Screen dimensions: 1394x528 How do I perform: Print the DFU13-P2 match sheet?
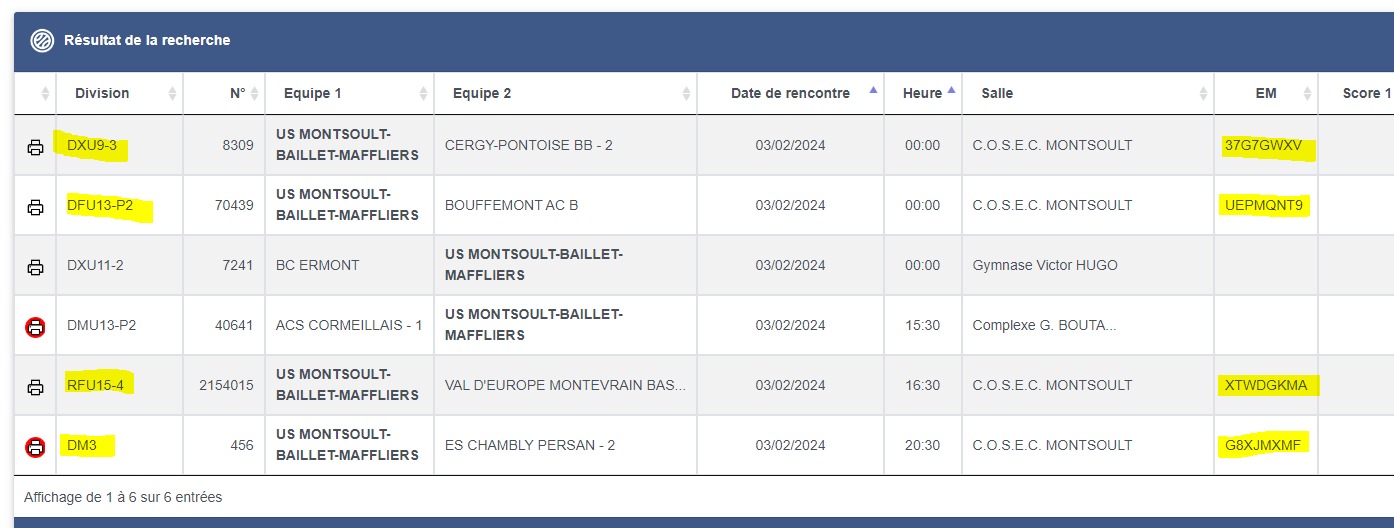point(35,207)
